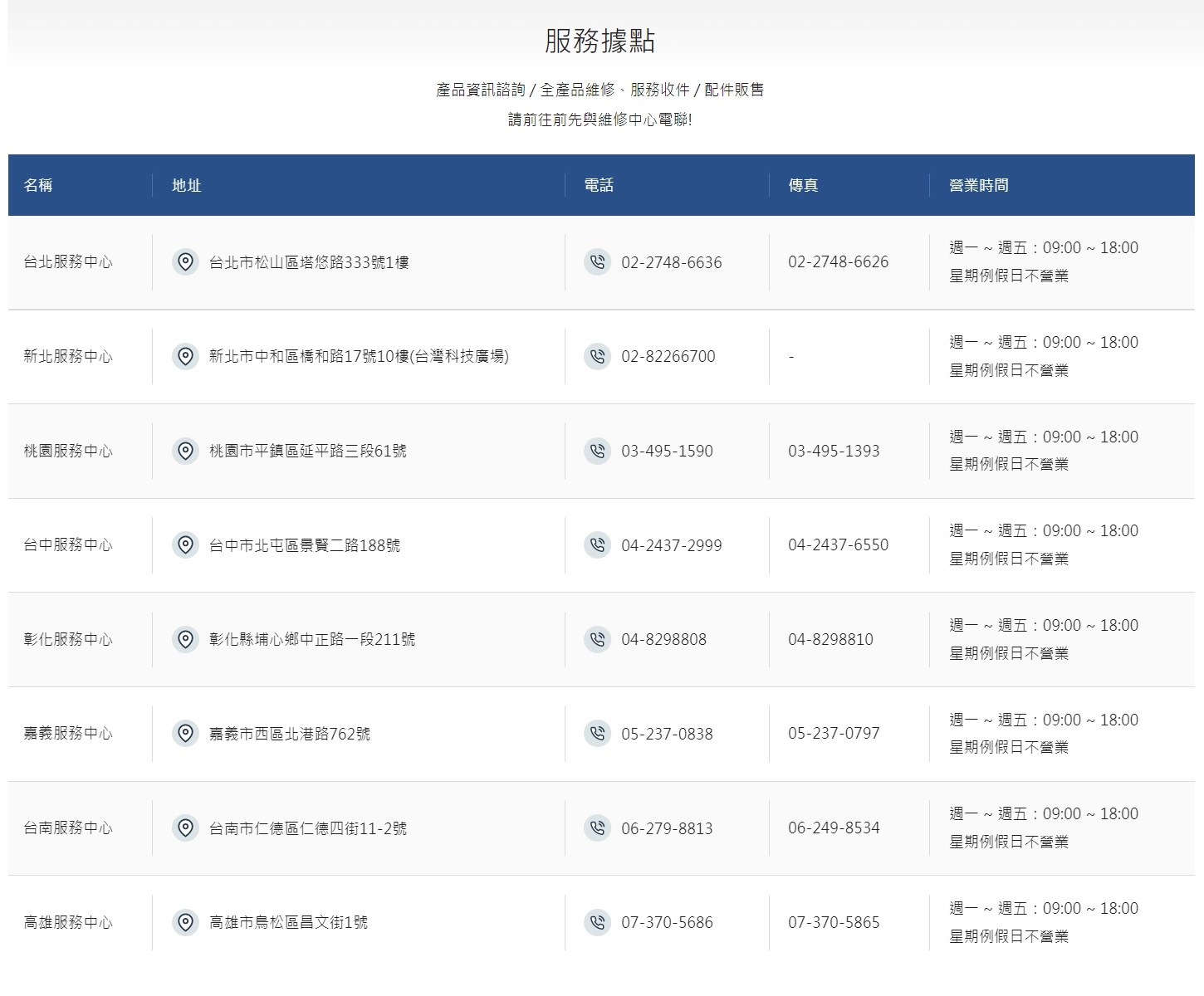Click the phone icon beside 03-495-1590

(x=597, y=451)
